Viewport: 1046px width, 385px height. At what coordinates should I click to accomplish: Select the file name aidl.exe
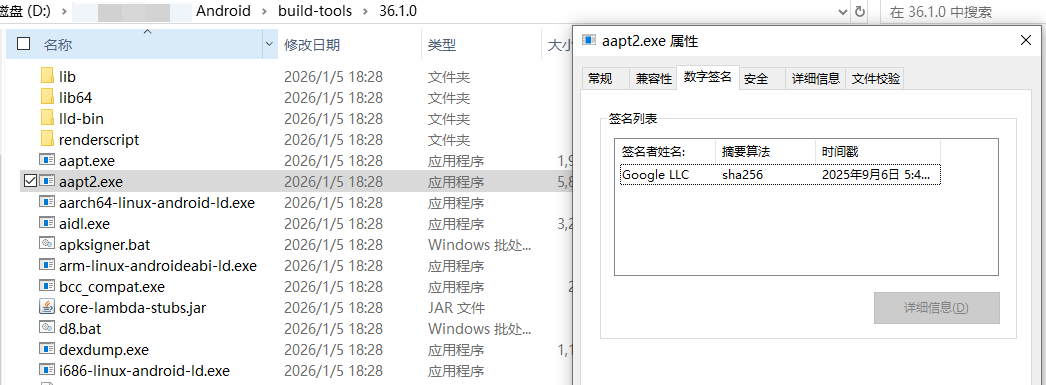click(x=85, y=224)
